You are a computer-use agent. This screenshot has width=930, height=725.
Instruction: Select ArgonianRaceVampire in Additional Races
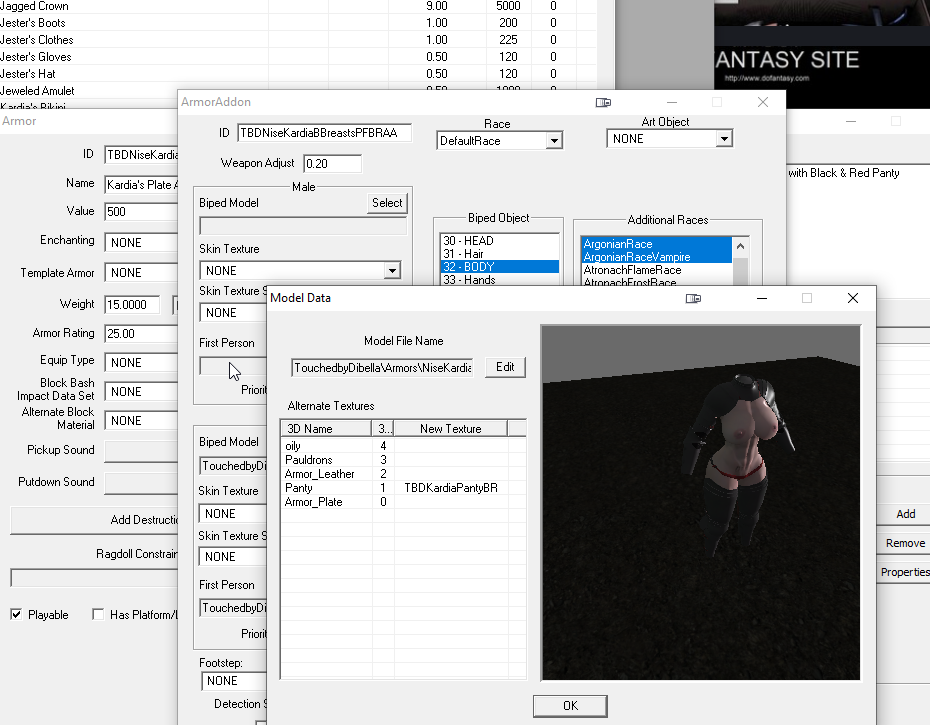point(657,257)
